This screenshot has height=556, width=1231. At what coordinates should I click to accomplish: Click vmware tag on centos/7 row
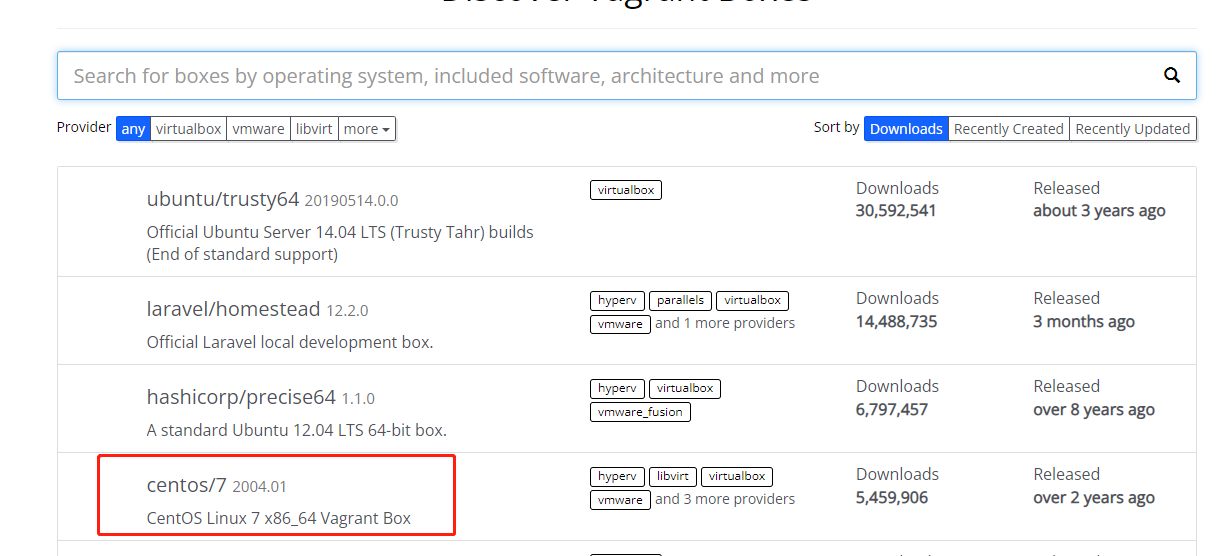point(620,500)
